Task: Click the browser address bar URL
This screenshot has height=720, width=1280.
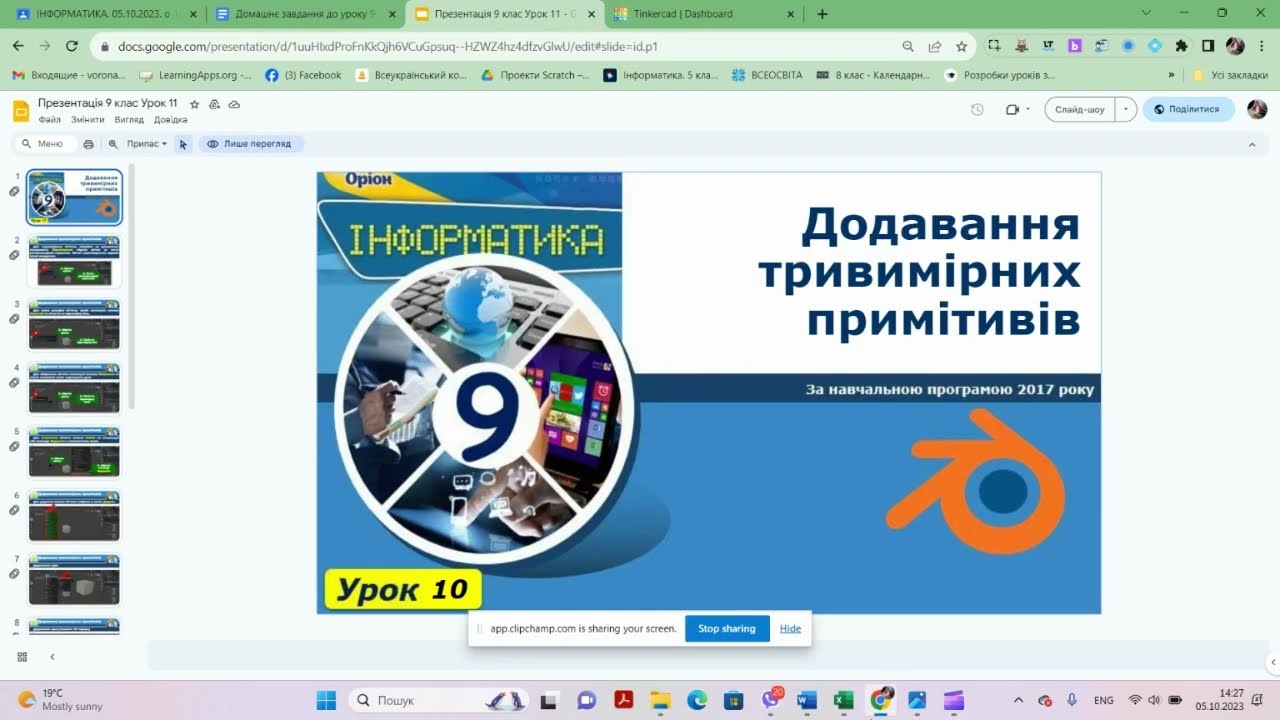Action: (x=388, y=46)
